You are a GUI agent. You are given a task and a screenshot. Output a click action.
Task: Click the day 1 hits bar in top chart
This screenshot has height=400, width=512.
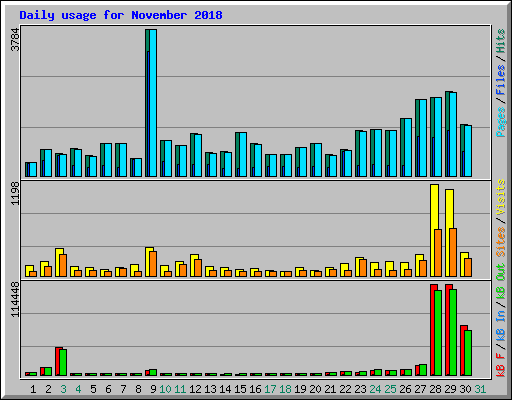pyautogui.click(x=27, y=169)
